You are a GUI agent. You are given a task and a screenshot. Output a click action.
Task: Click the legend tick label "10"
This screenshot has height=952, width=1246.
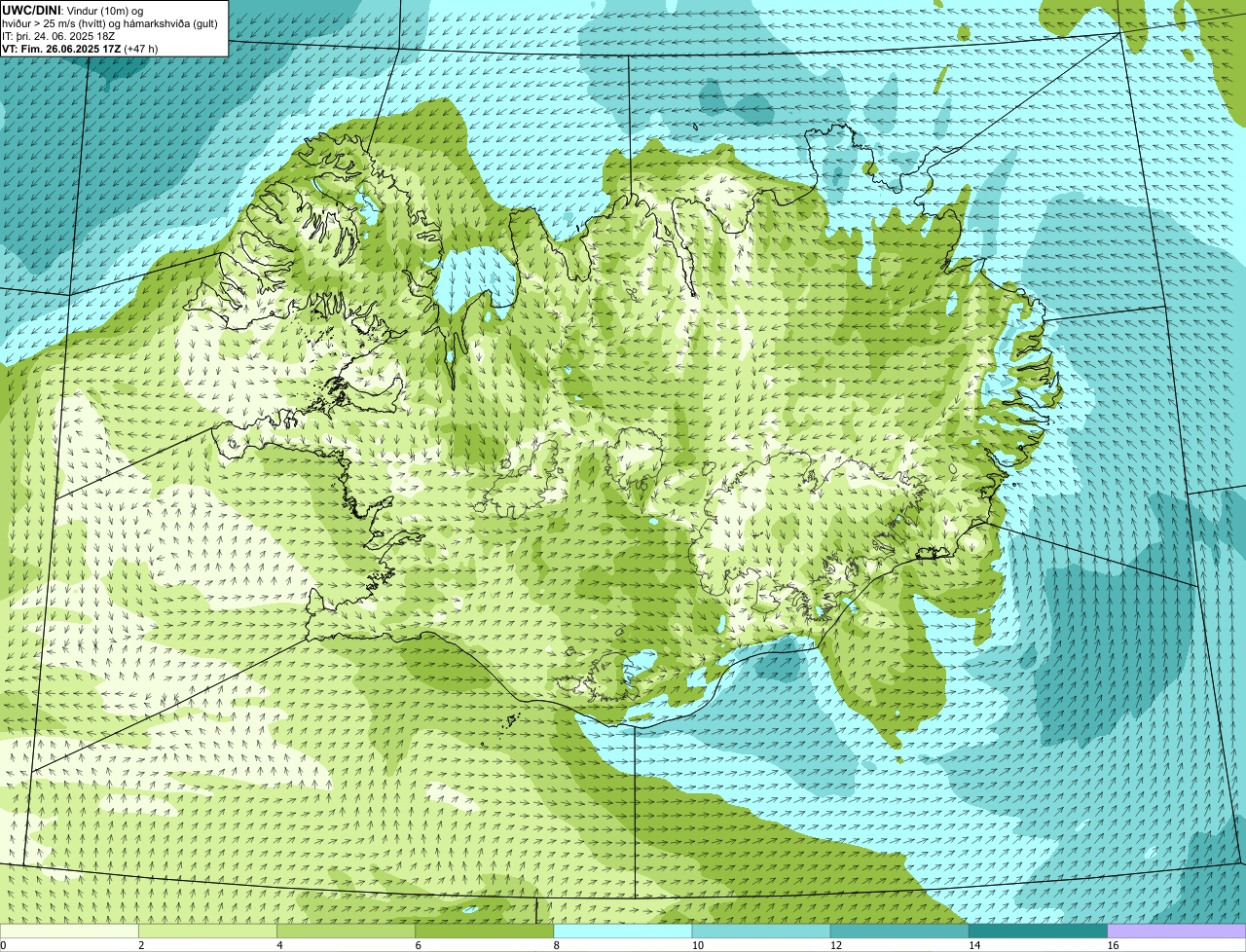coord(697,945)
